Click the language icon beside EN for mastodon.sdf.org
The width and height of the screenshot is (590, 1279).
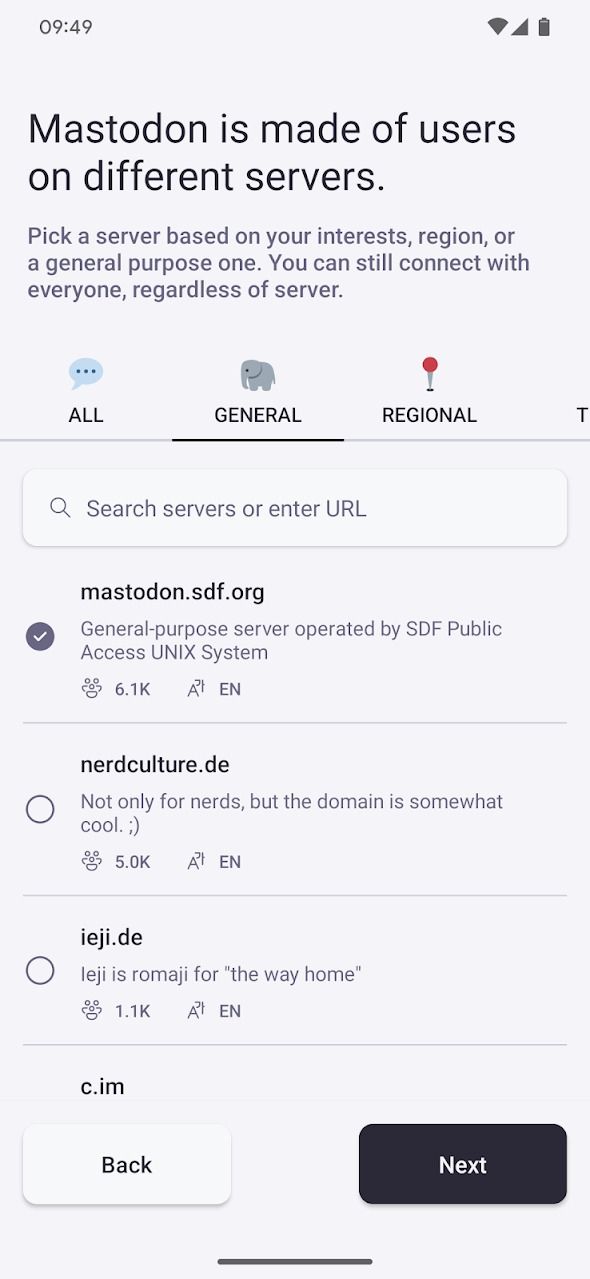pyautogui.click(x=194, y=688)
